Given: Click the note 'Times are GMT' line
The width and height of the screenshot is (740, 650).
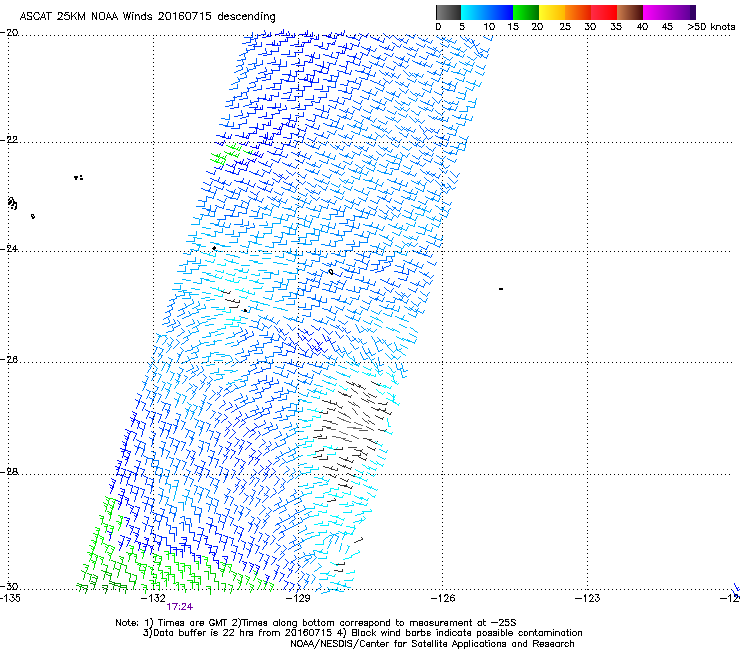Looking at the screenshot, I should coord(316,623).
